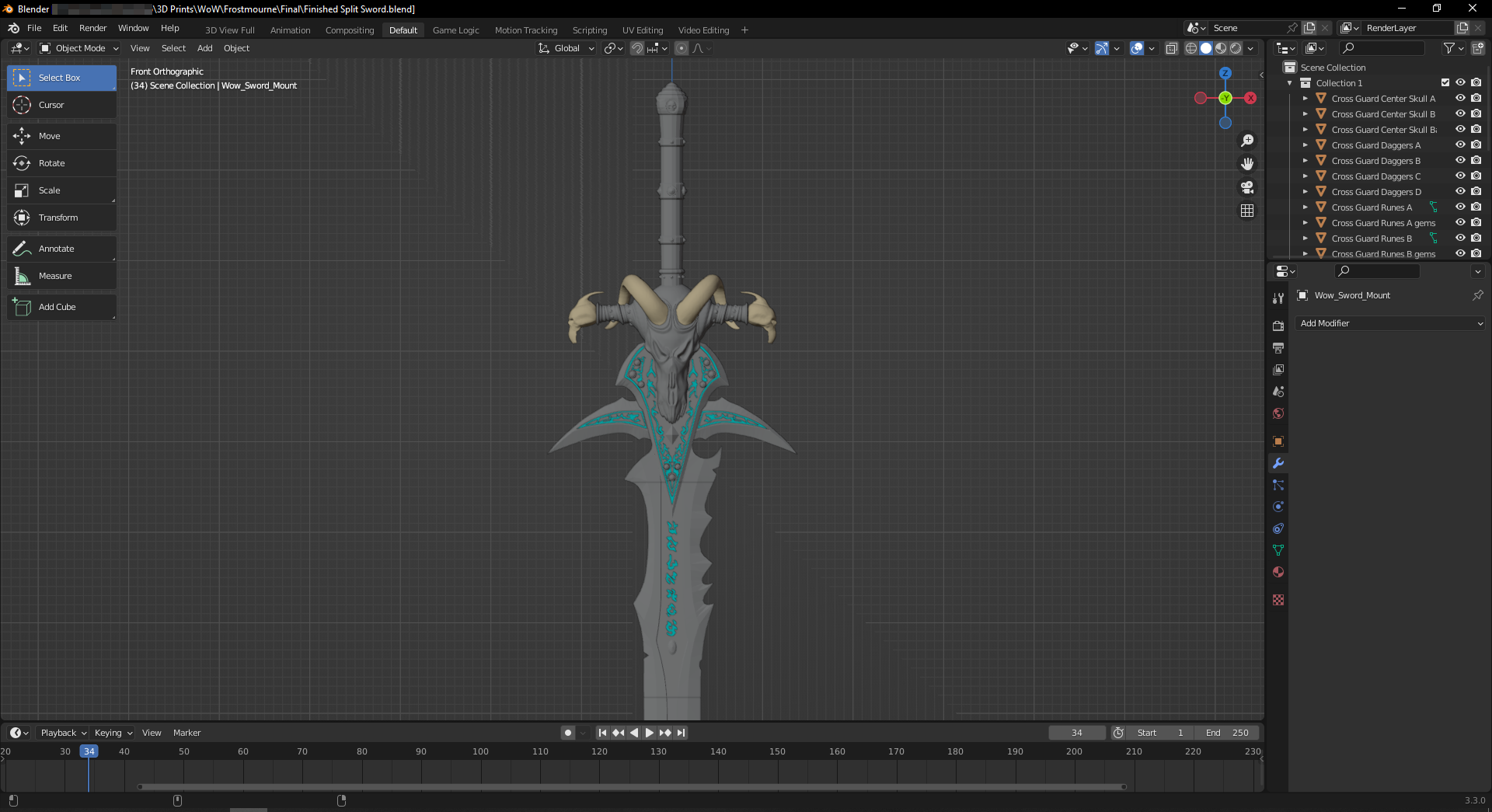The width and height of the screenshot is (1492, 812).
Task: Click the gizmo X axis handle
Action: (x=1250, y=98)
